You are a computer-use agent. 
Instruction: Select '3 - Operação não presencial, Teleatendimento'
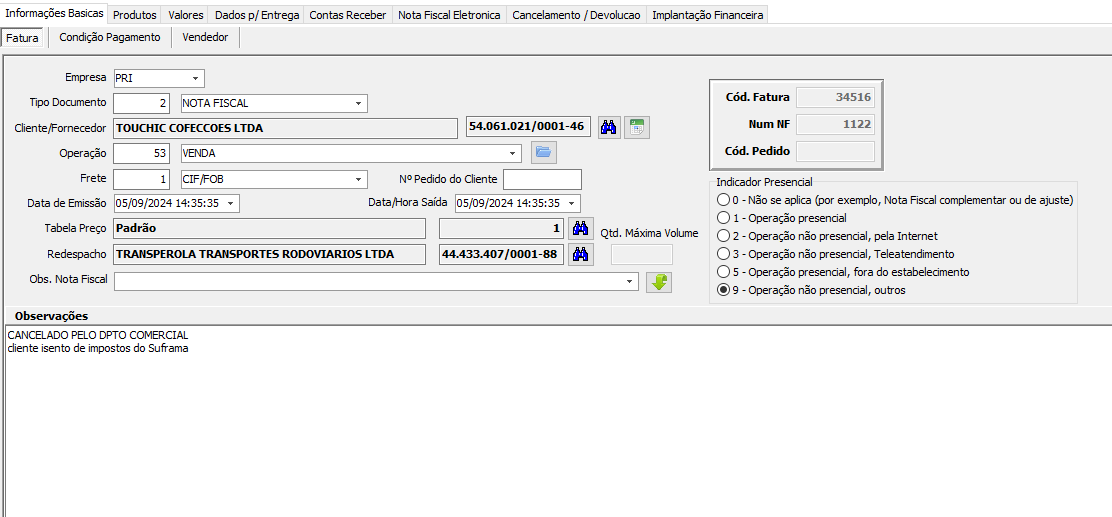click(x=724, y=254)
